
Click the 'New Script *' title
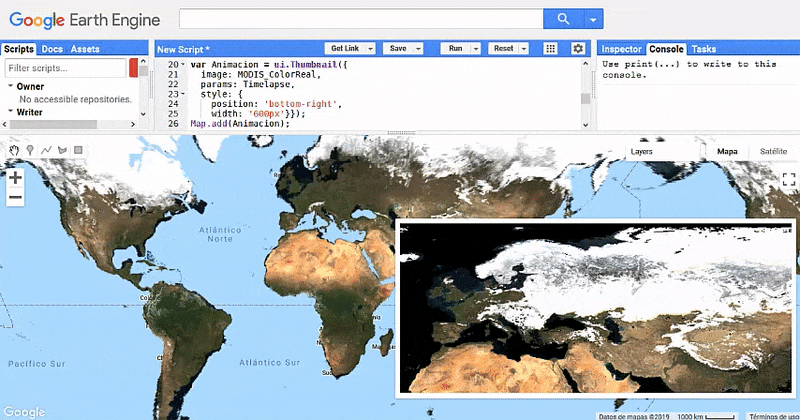click(x=183, y=50)
